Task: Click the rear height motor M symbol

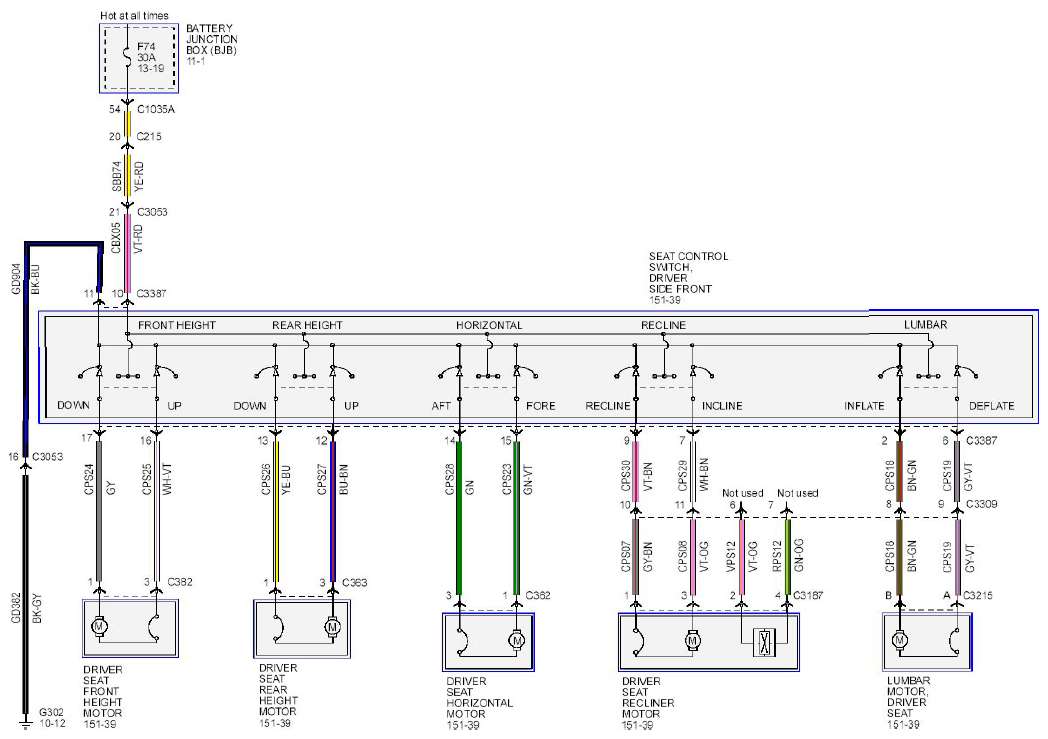Action: tap(333, 627)
